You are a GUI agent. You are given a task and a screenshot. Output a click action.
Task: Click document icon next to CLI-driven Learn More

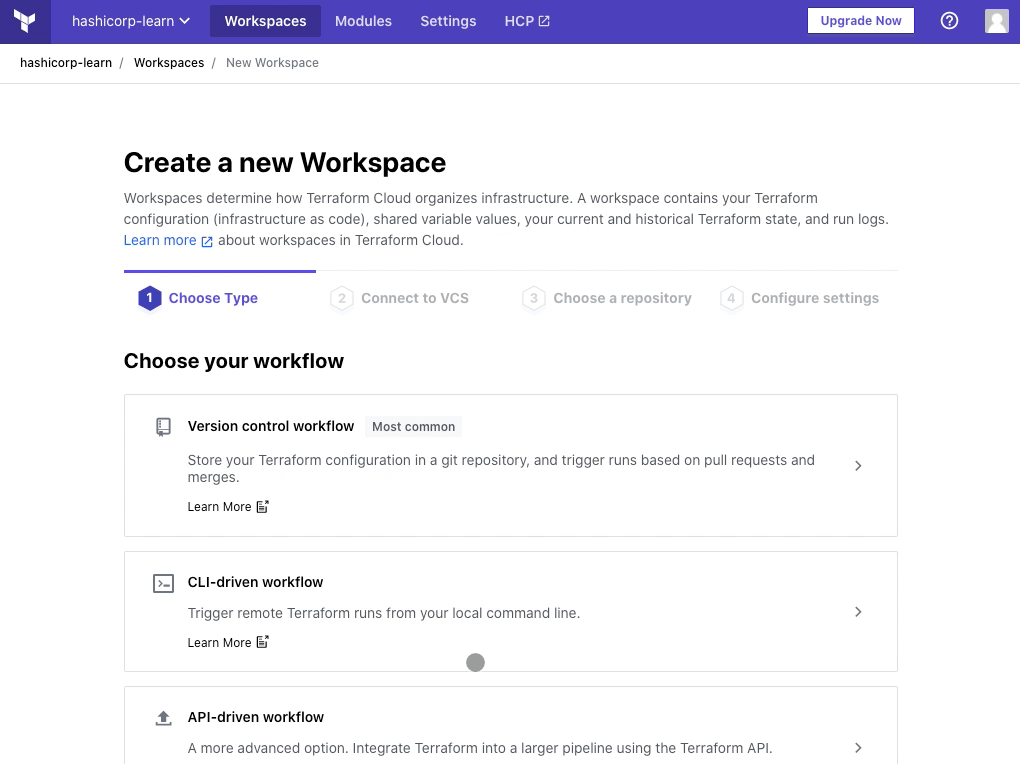(x=262, y=642)
